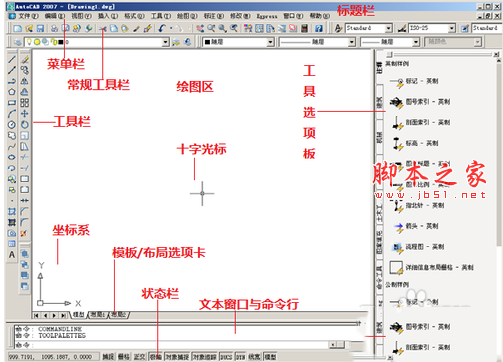Click the Plot/print icon

[x=54, y=28]
